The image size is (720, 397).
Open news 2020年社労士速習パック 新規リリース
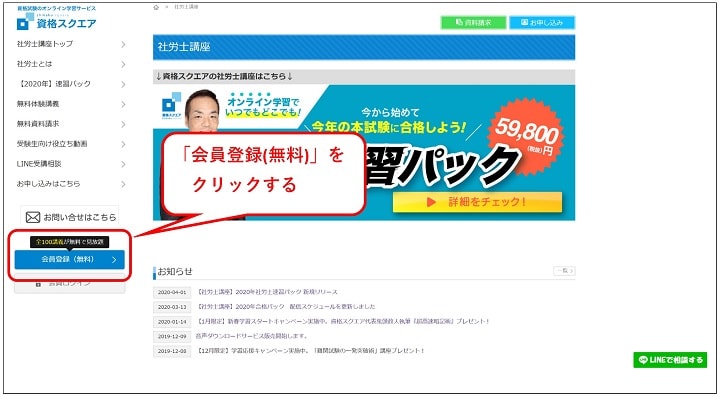tap(267, 292)
